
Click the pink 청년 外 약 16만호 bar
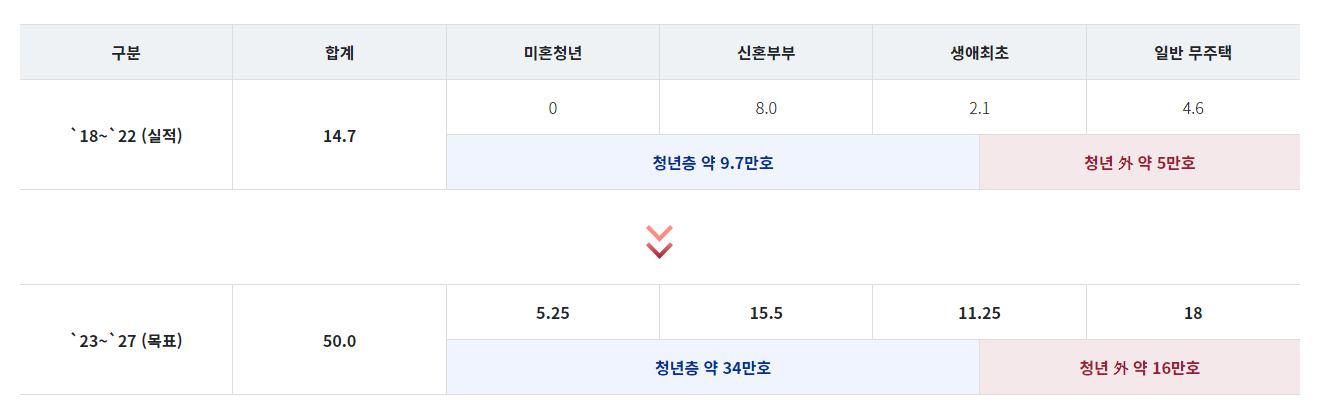pyautogui.click(x=1140, y=367)
